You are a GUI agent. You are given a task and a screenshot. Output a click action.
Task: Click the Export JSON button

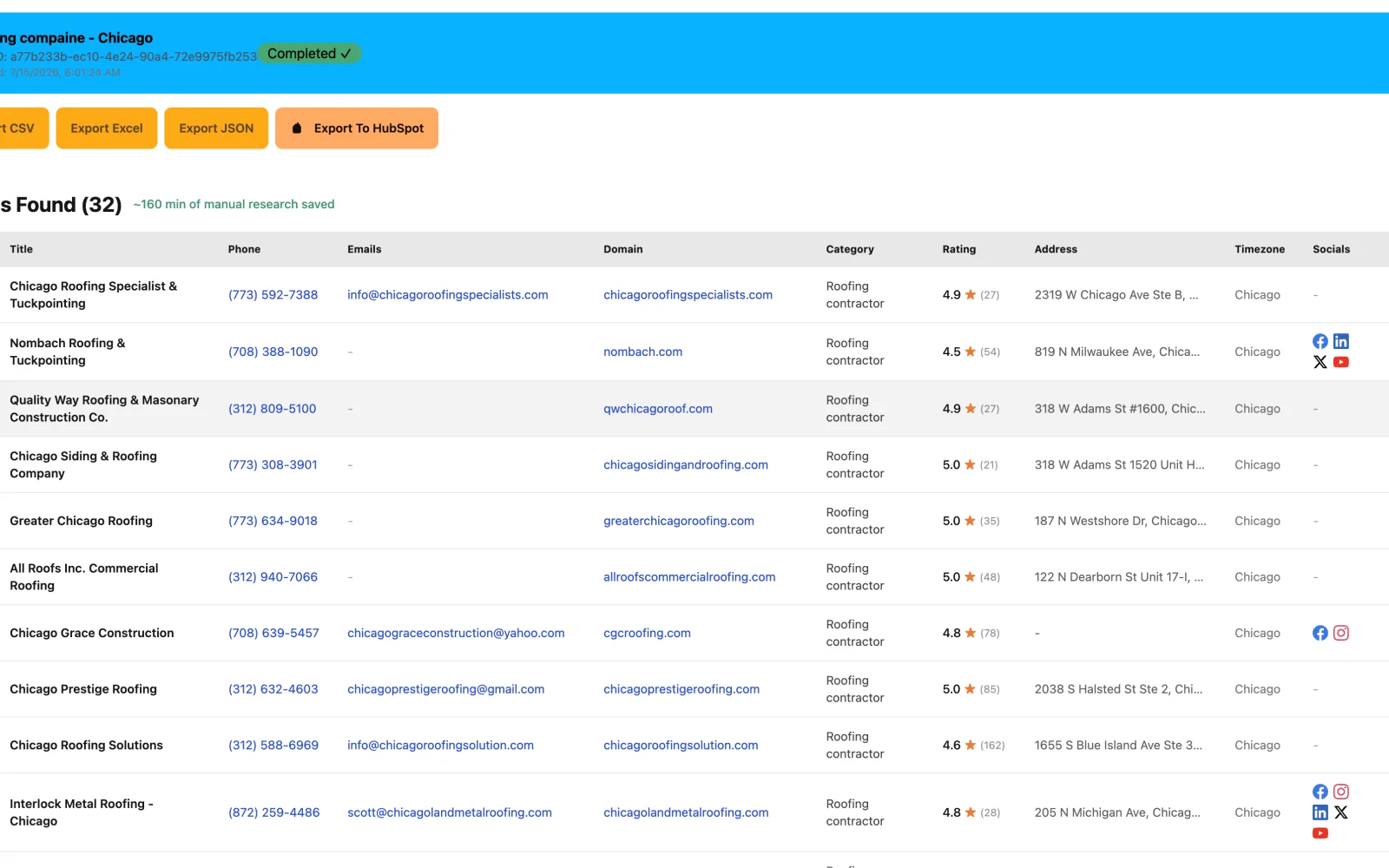point(216,128)
